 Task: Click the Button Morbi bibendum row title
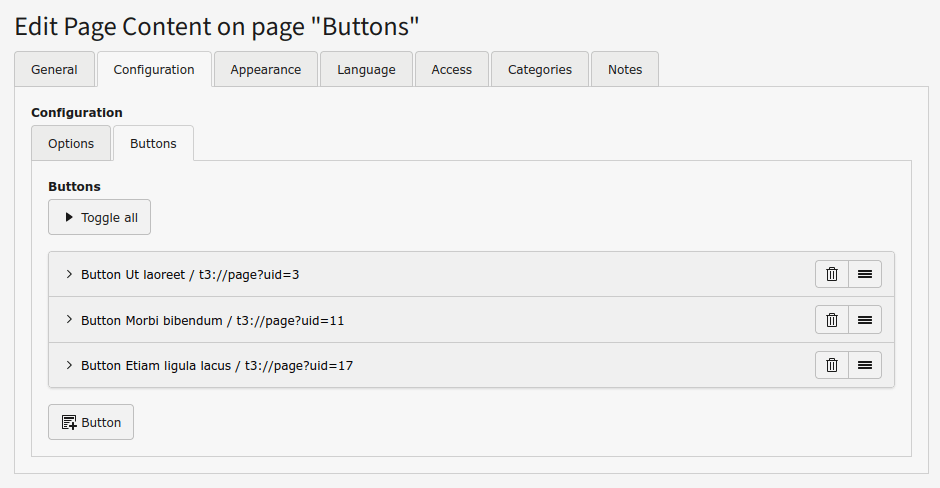coord(212,321)
